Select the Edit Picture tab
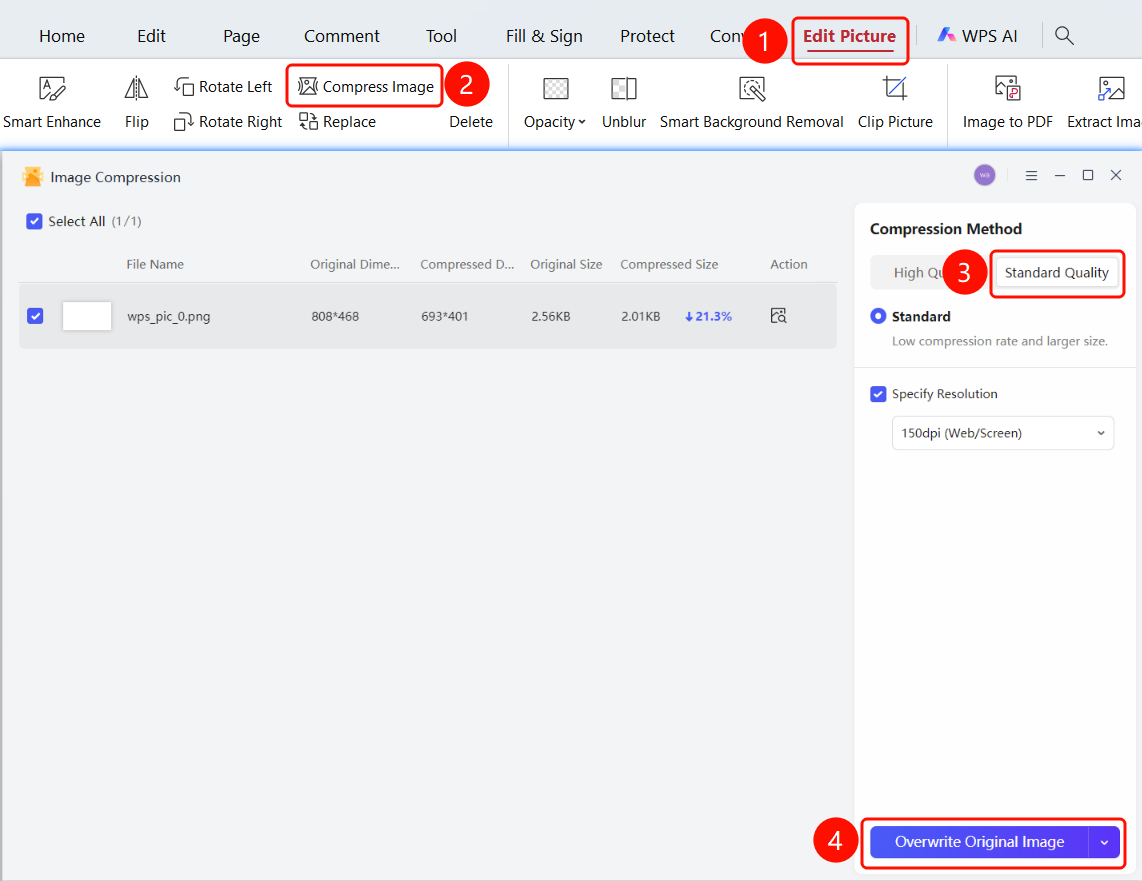 click(849, 36)
